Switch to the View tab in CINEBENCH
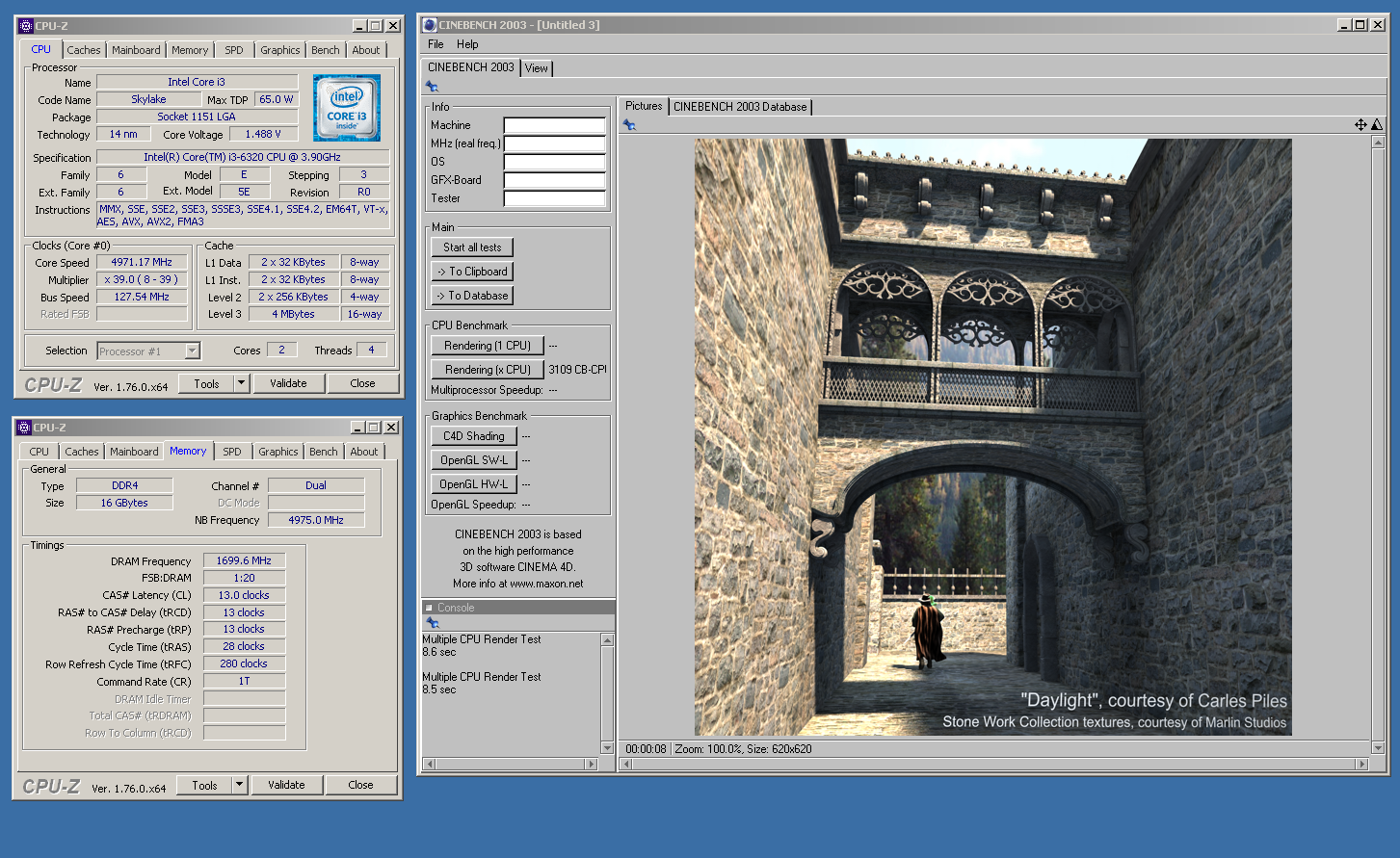This screenshot has height=858, width=1400. click(x=537, y=68)
